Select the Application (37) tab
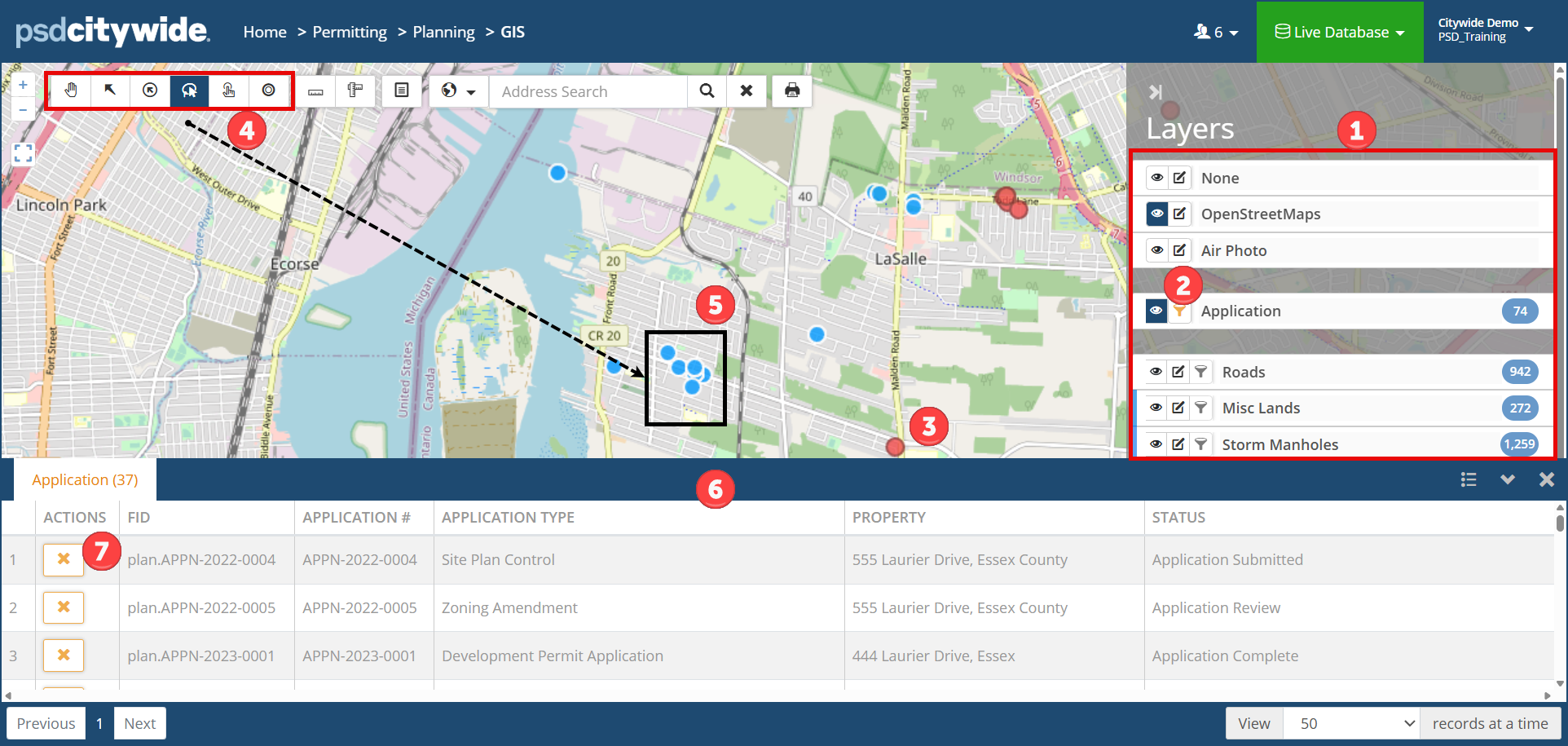The height and width of the screenshot is (746, 1568). 85,480
